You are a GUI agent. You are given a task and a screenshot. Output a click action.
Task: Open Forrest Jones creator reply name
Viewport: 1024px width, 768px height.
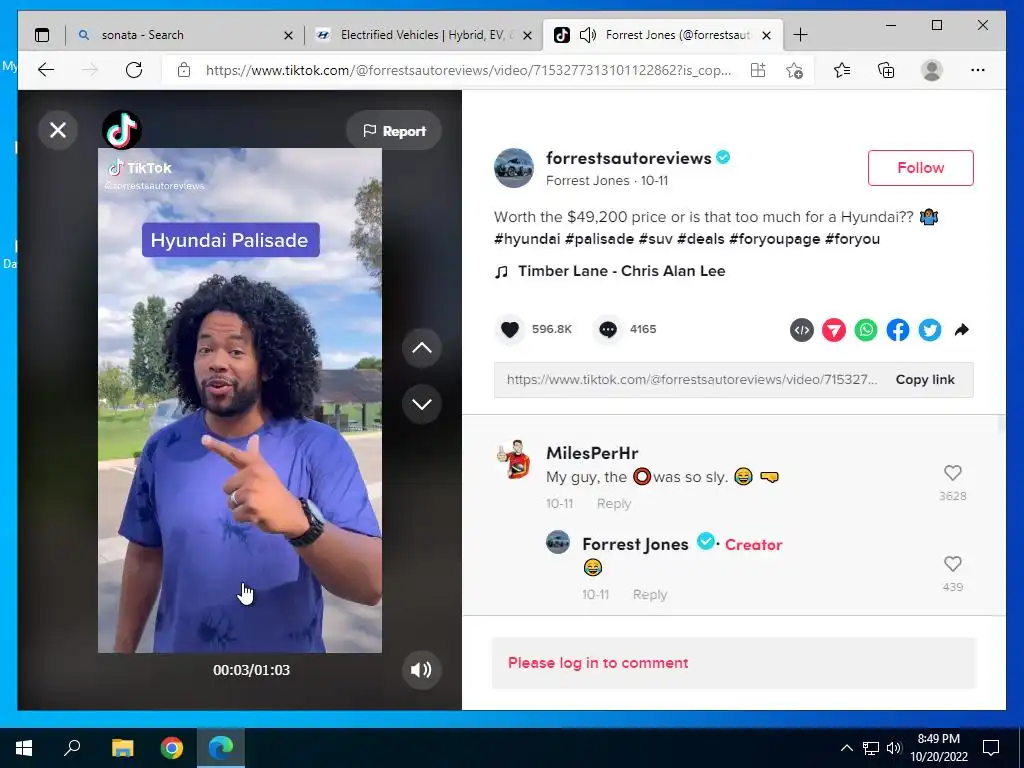(x=635, y=544)
